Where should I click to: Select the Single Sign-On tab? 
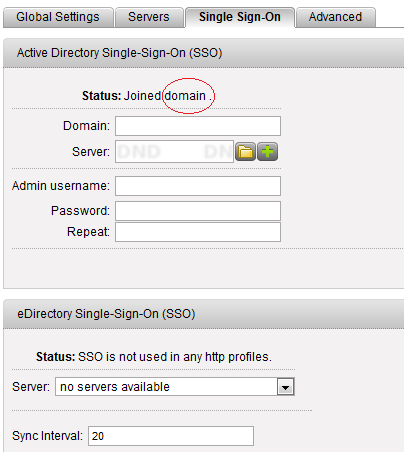(x=240, y=17)
